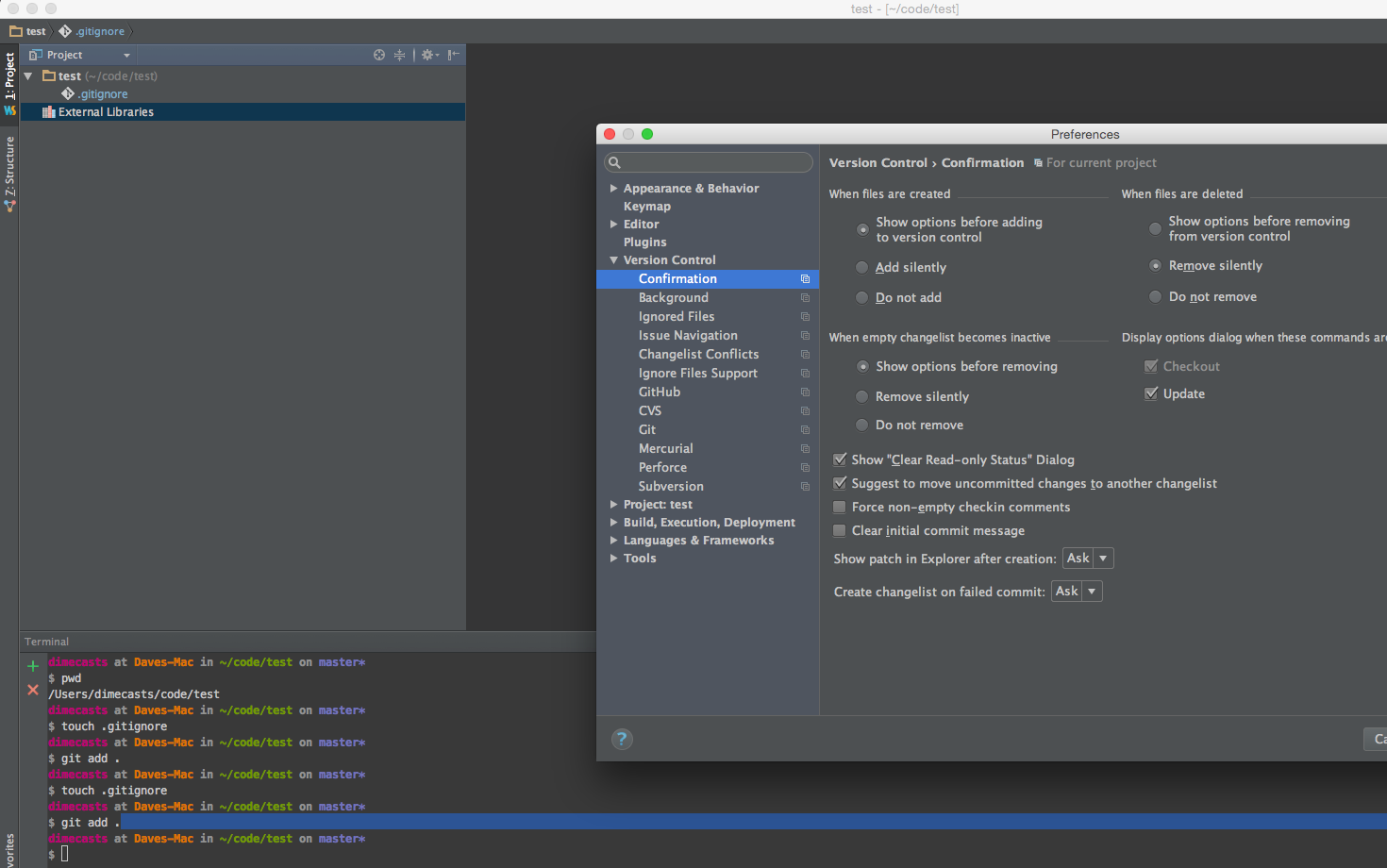Click the Collapse All icon in Project panel
The width and height of the screenshot is (1387, 868).
[x=399, y=55]
